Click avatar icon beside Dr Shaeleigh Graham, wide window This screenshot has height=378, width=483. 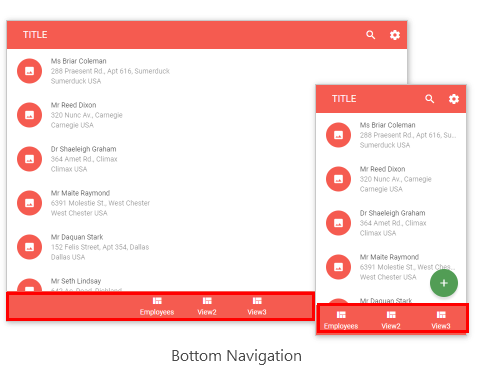tap(30, 159)
